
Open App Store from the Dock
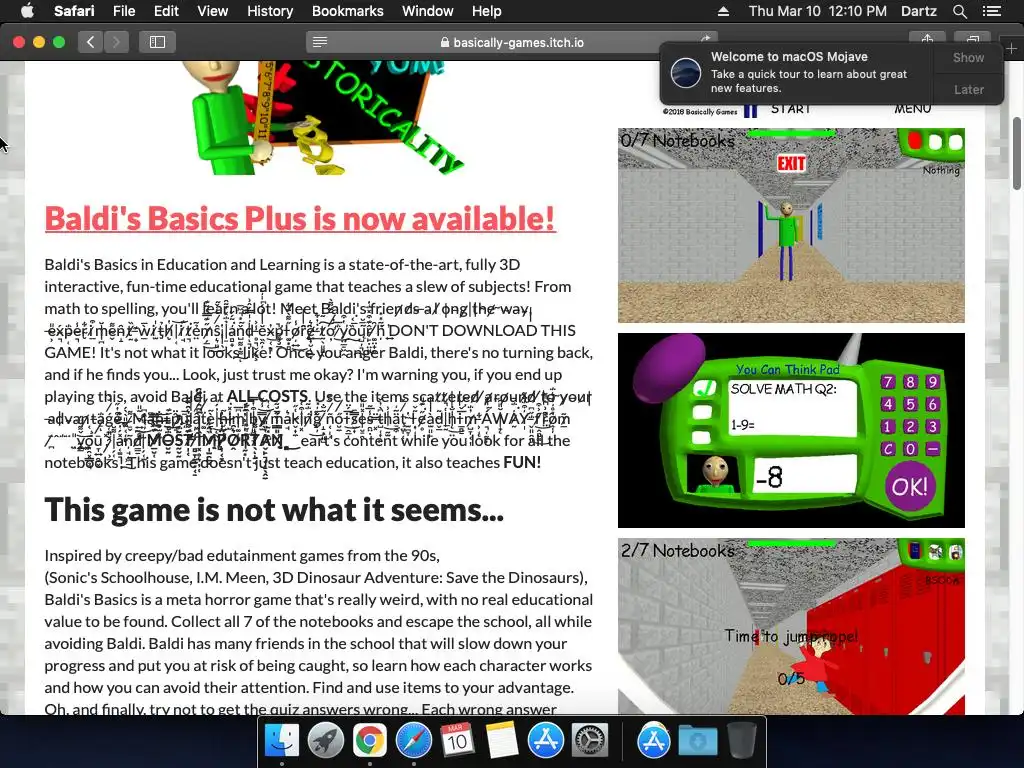pyautogui.click(x=545, y=741)
